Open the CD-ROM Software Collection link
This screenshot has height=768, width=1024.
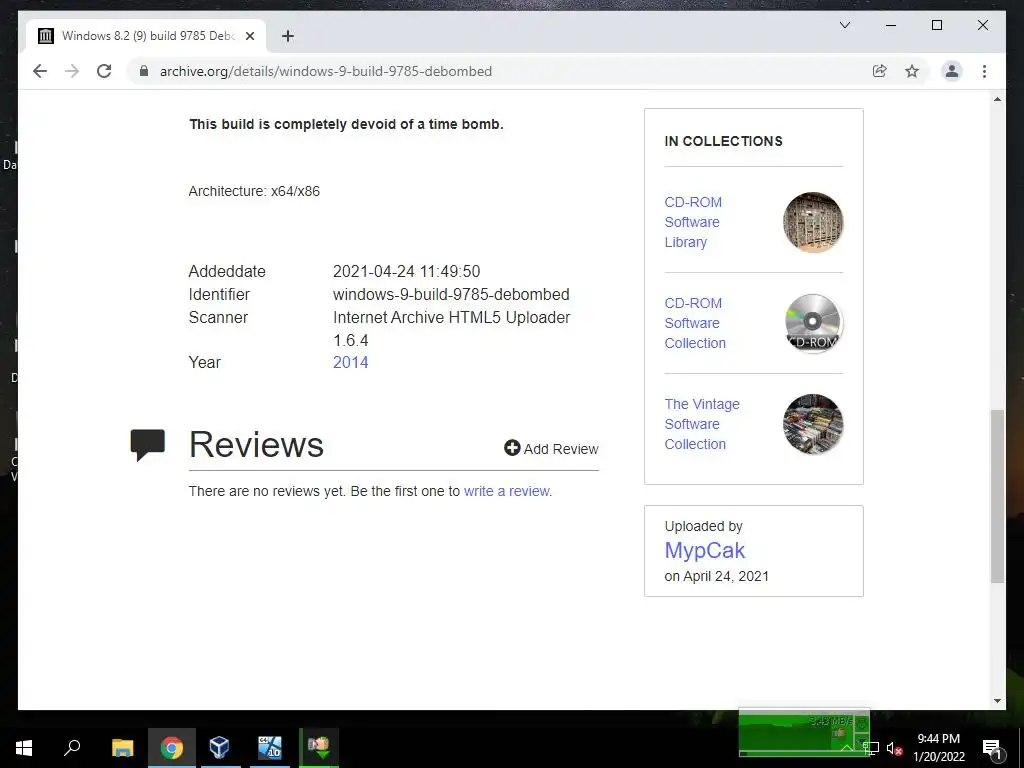coord(695,323)
